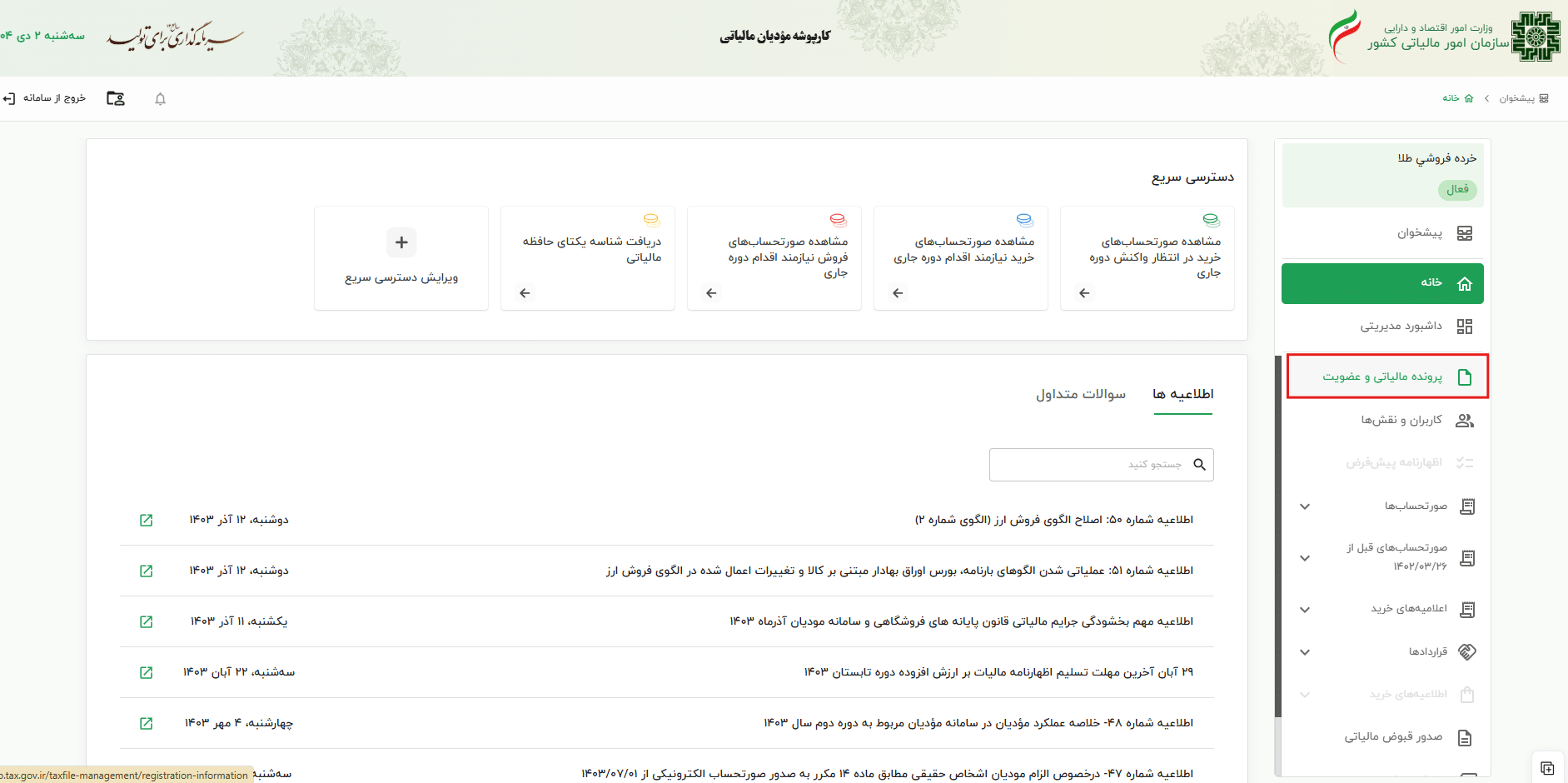Open داشبورد مدیریتی in the sidebar

[1401, 326]
